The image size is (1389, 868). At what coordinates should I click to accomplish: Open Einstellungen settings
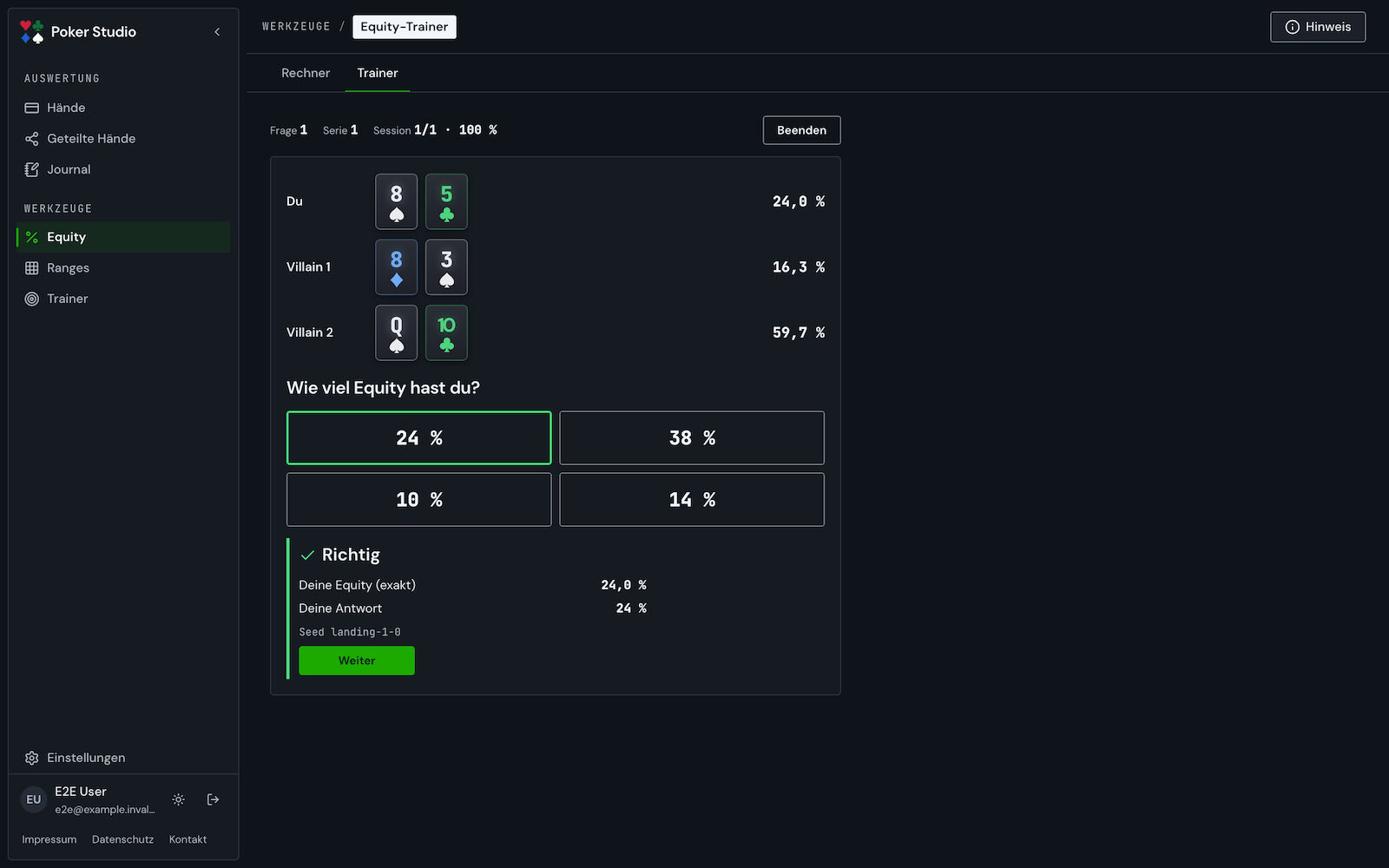tap(123, 758)
